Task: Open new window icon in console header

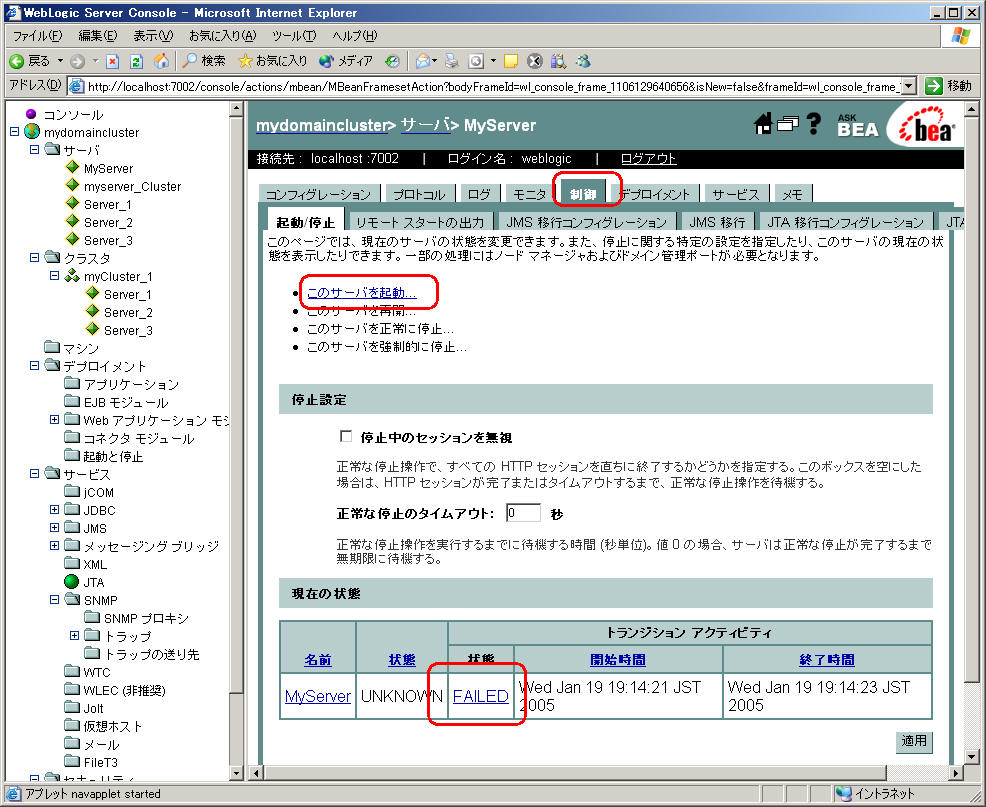Action: tap(788, 124)
